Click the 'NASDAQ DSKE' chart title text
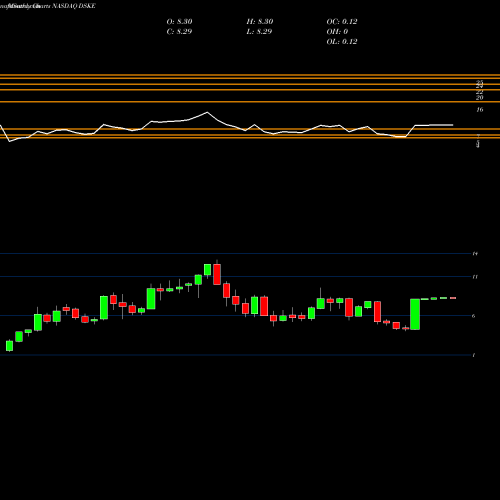The image size is (500, 500). tap(74, 6)
